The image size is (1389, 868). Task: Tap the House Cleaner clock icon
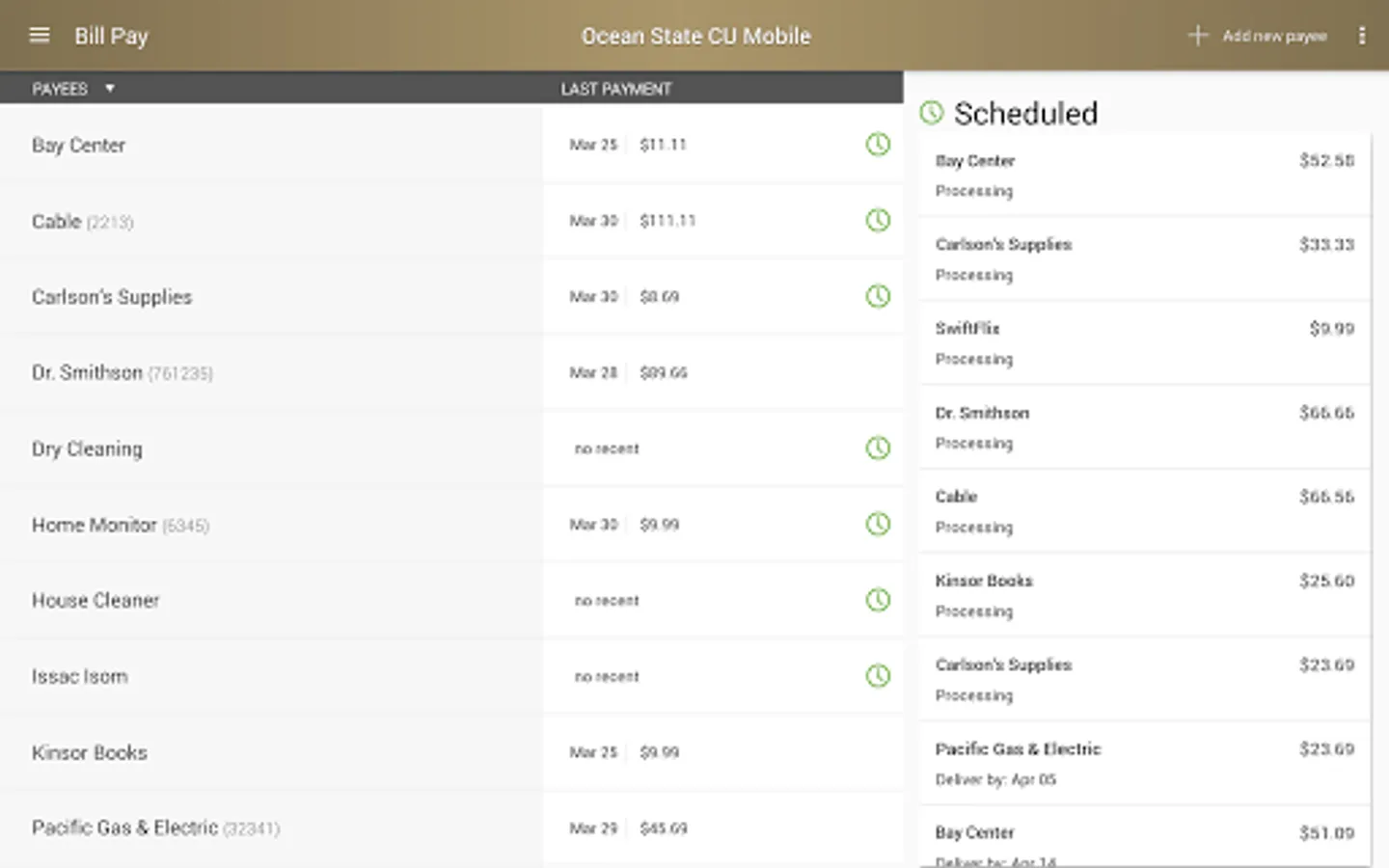(878, 600)
